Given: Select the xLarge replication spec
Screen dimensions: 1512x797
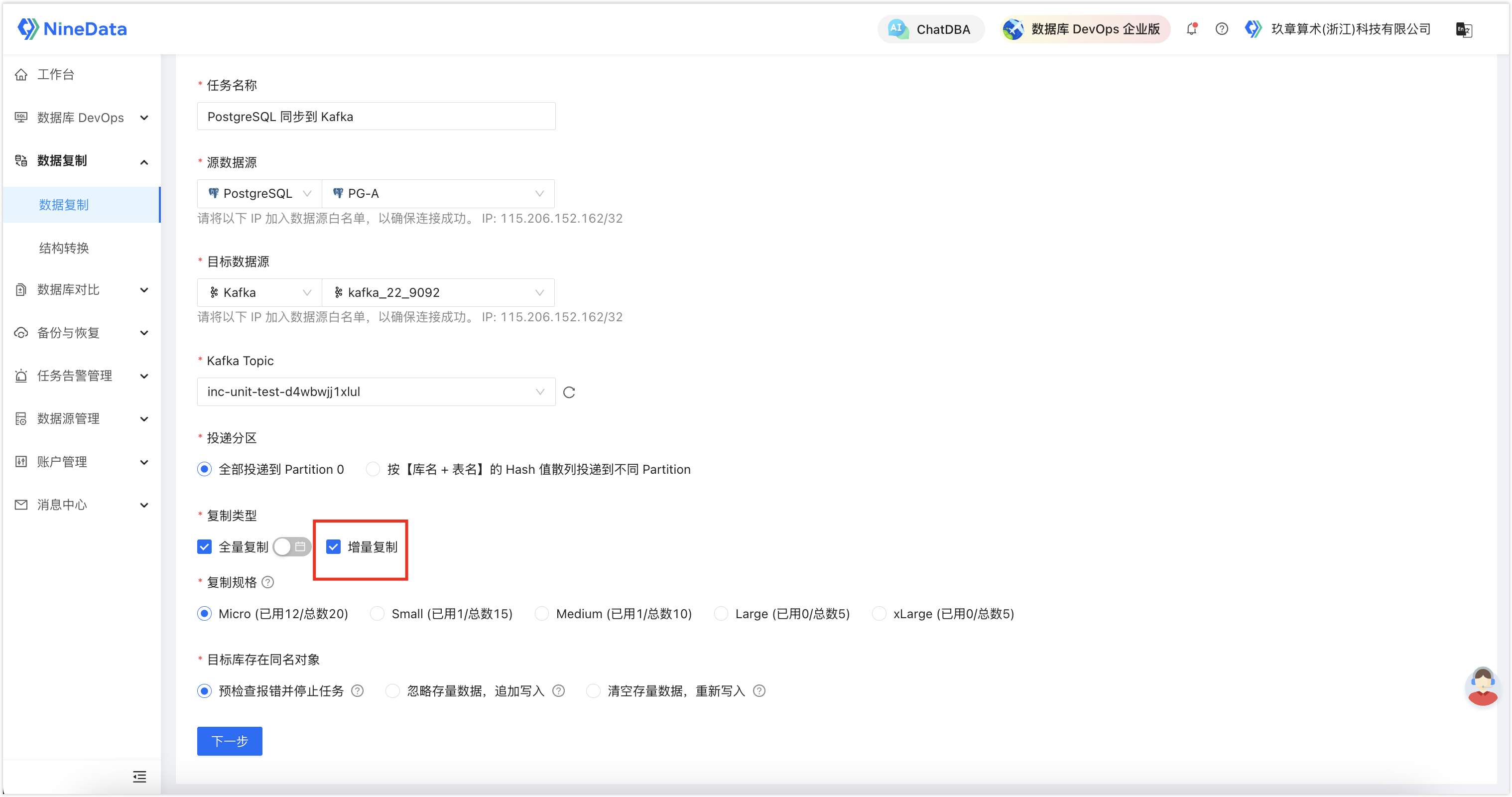Looking at the screenshot, I should [x=879, y=613].
